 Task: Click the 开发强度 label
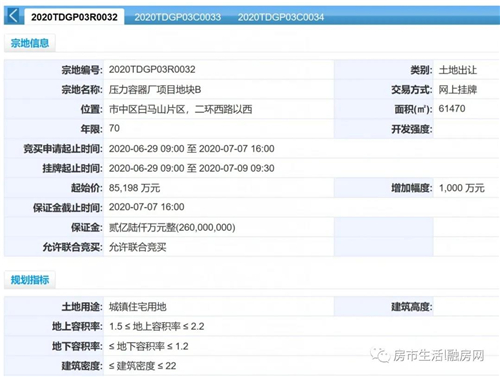(412, 129)
